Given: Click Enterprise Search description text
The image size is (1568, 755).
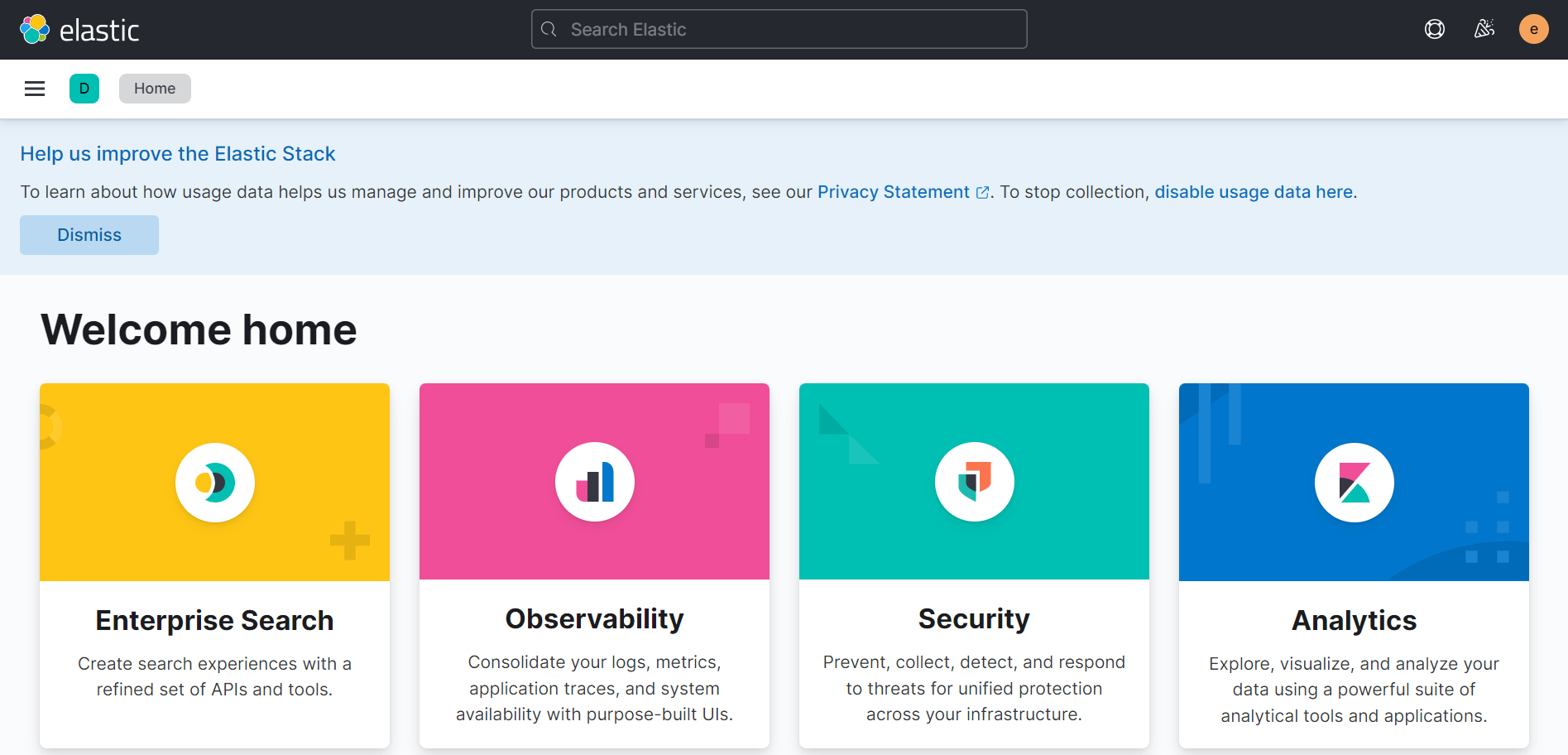Looking at the screenshot, I should (214, 676).
